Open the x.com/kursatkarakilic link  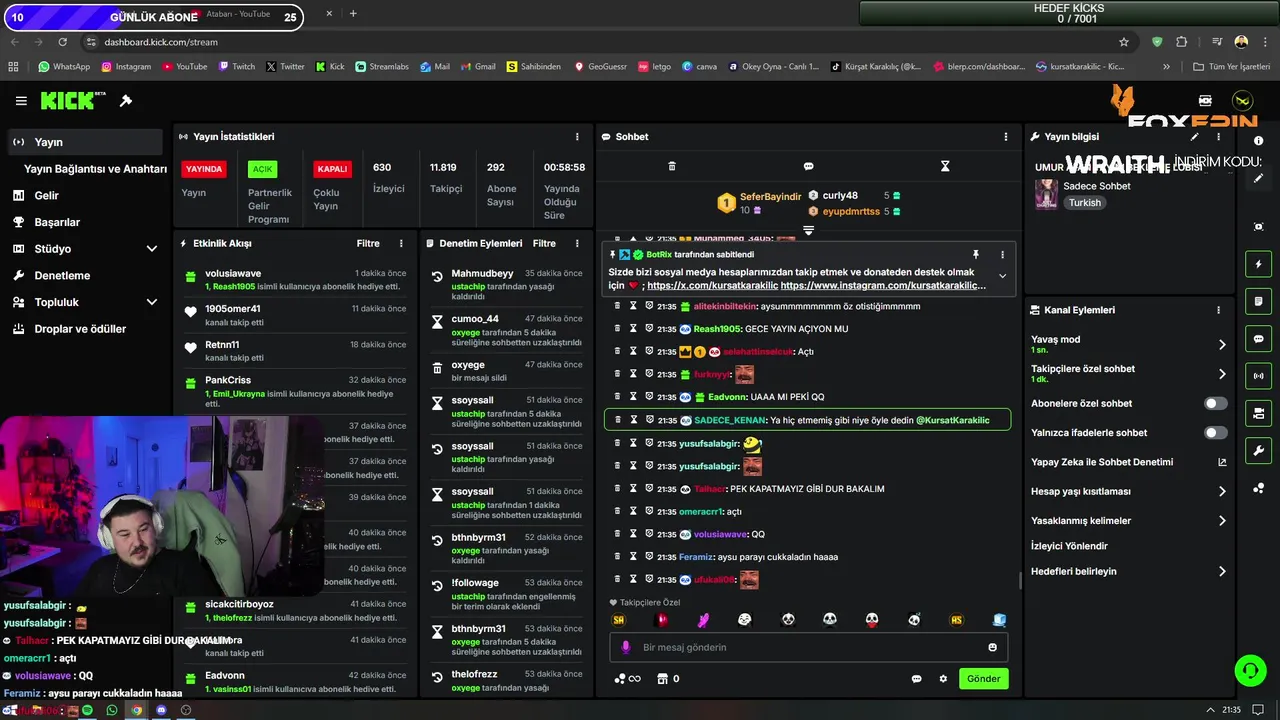[x=712, y=286]
